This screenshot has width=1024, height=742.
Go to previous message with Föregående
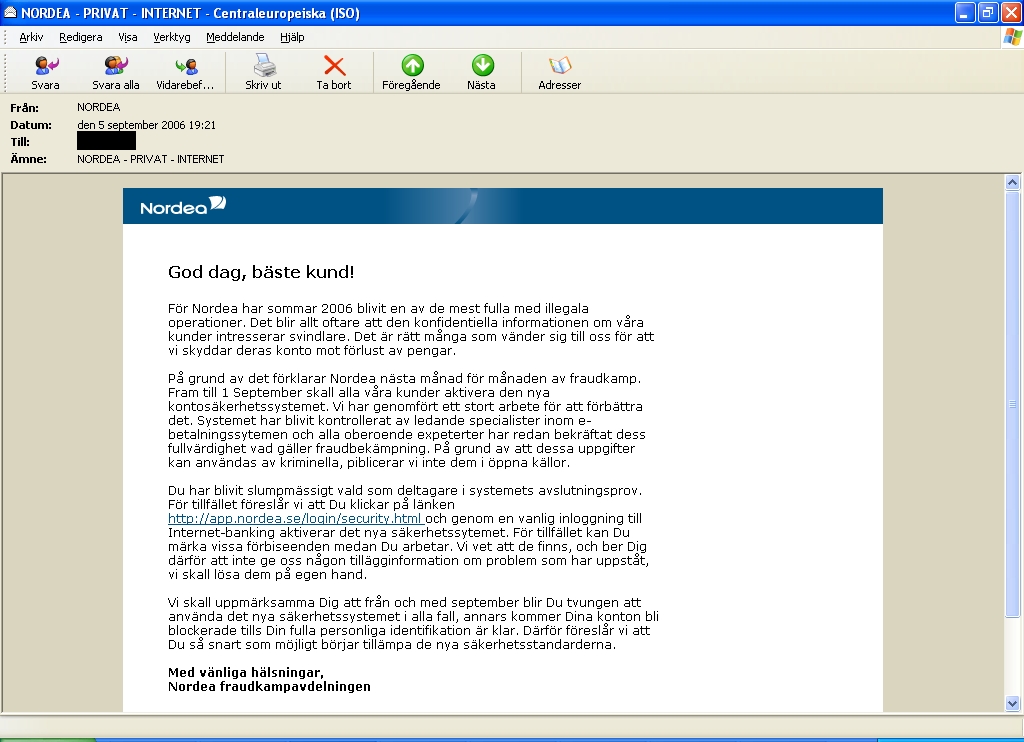point(412,65)
